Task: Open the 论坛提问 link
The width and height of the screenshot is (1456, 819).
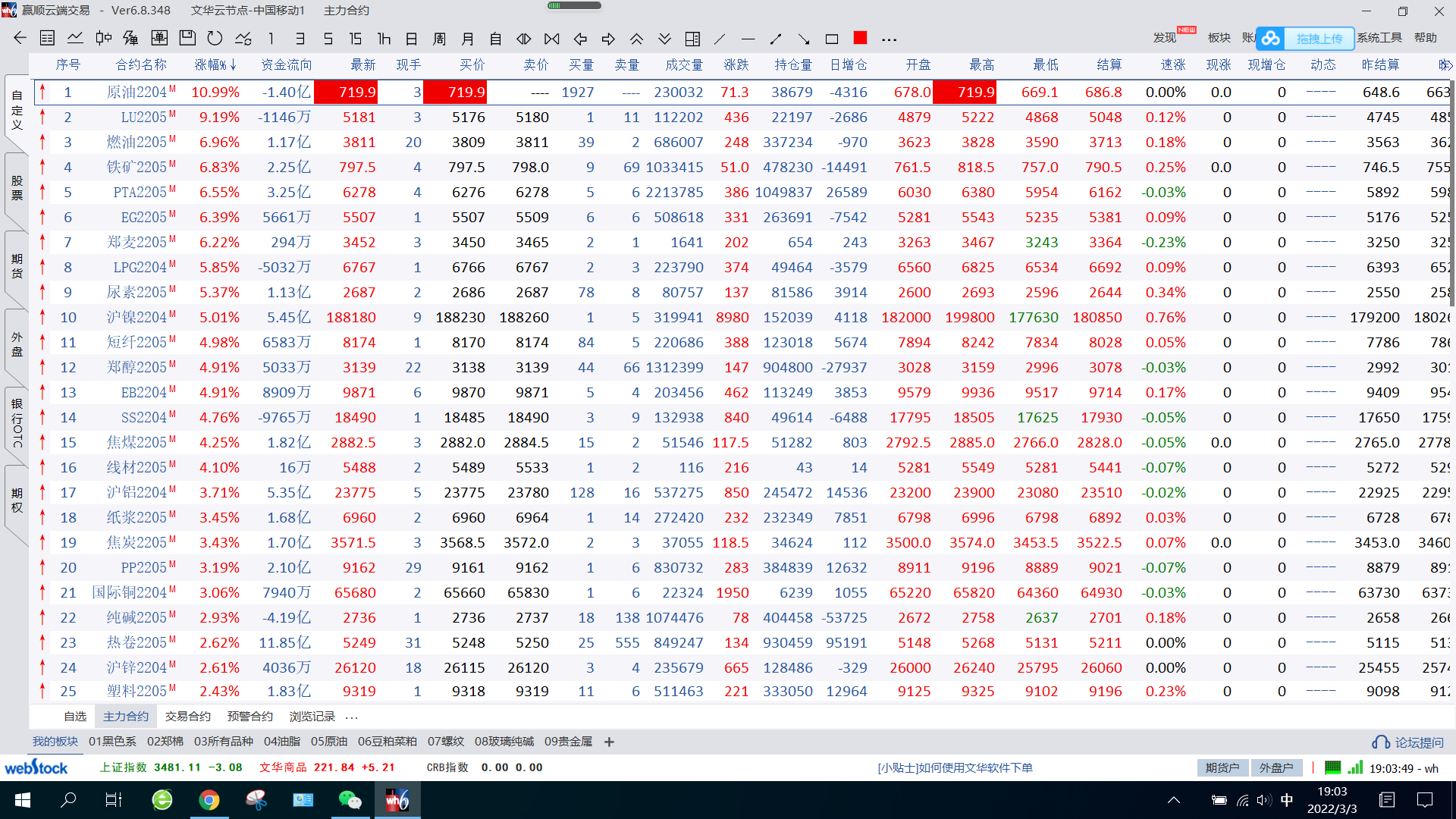Action: pyautogui.click(x=1408, y=742)
